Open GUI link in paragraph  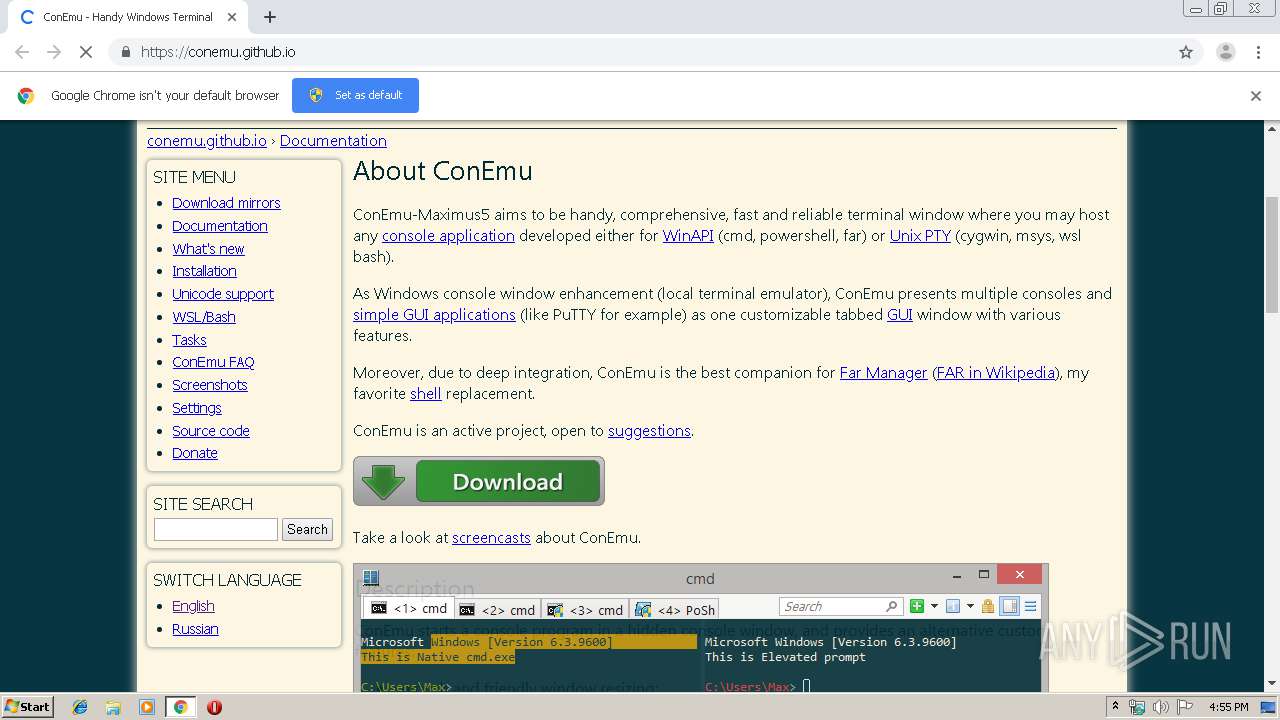900,315
